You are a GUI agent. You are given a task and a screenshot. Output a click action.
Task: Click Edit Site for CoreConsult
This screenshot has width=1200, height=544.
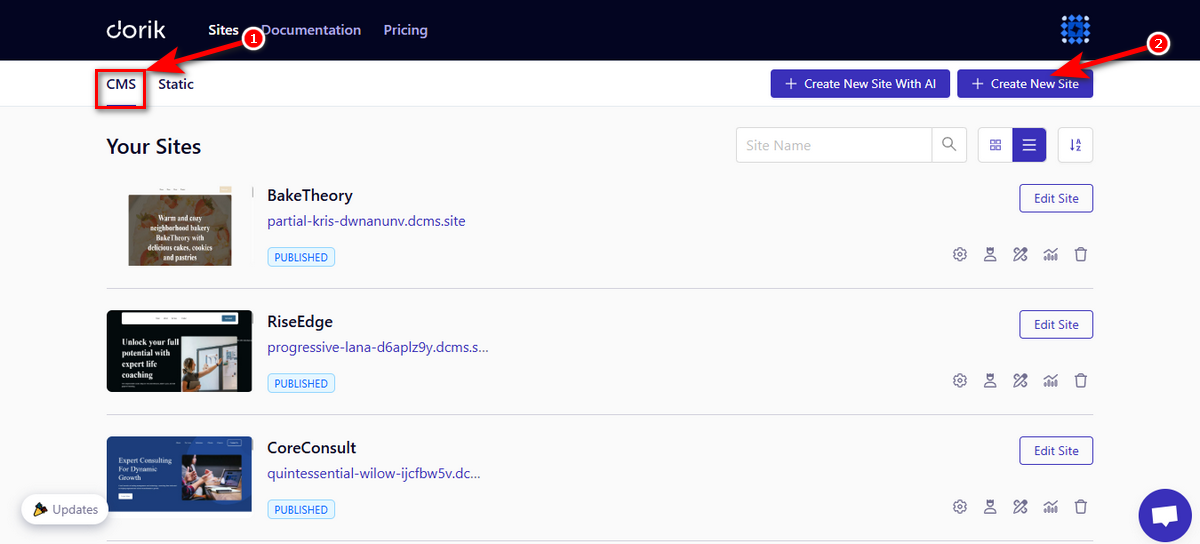pyautogui.click(x=1056, y=450)
